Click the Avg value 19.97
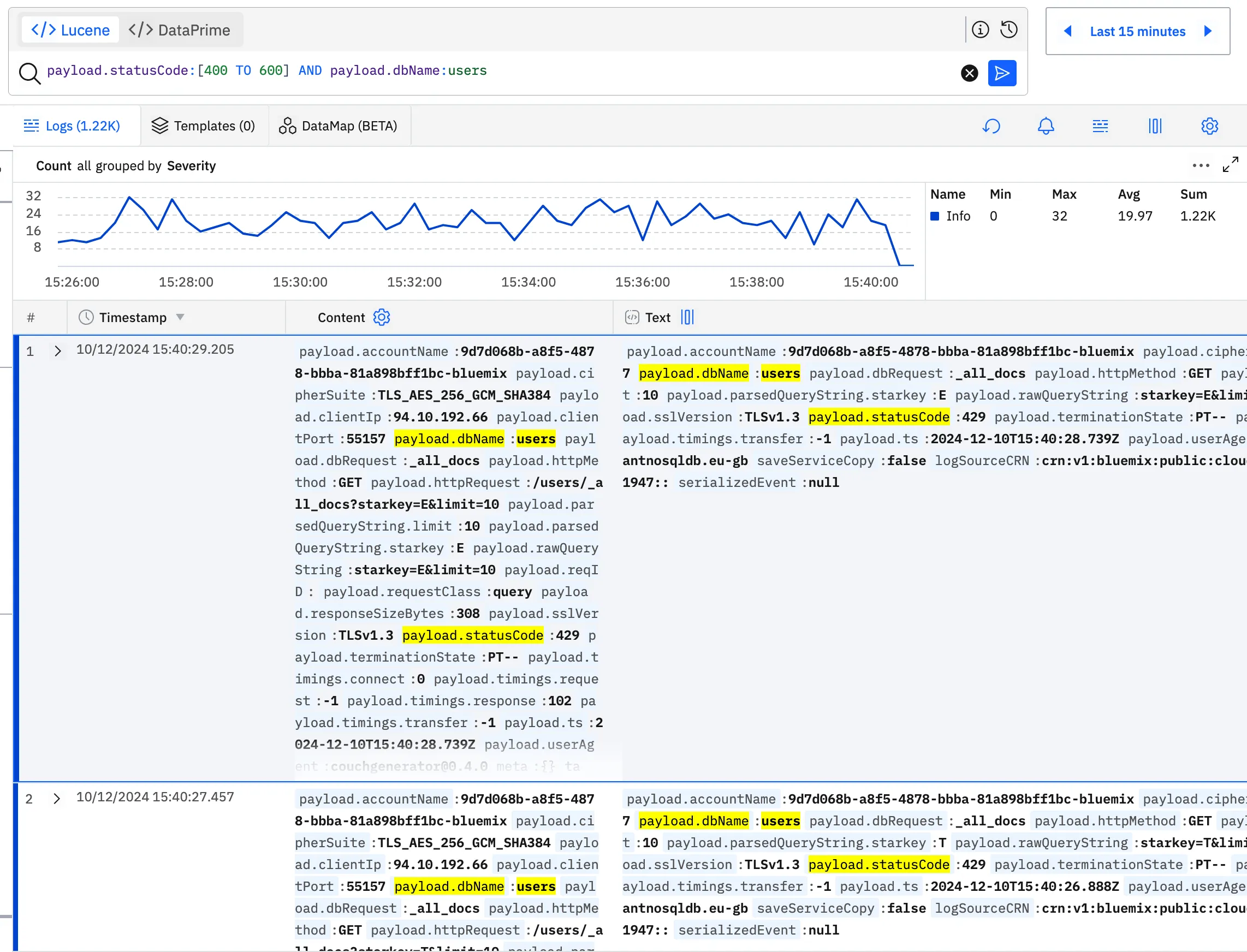This screenshot has height=952, width=1247. point(1135,217)
